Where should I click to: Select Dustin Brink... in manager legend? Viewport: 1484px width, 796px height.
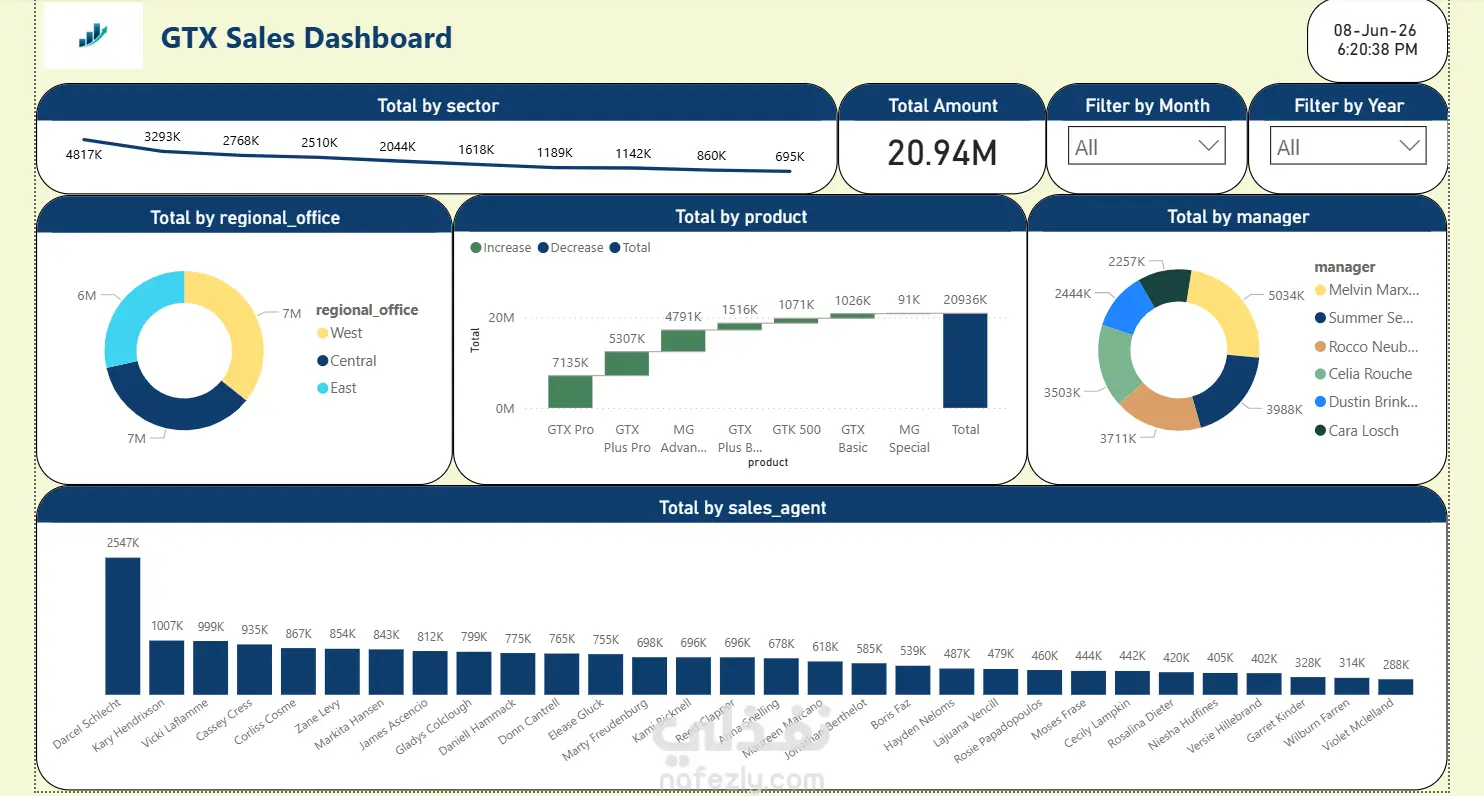click(1366, 402)
